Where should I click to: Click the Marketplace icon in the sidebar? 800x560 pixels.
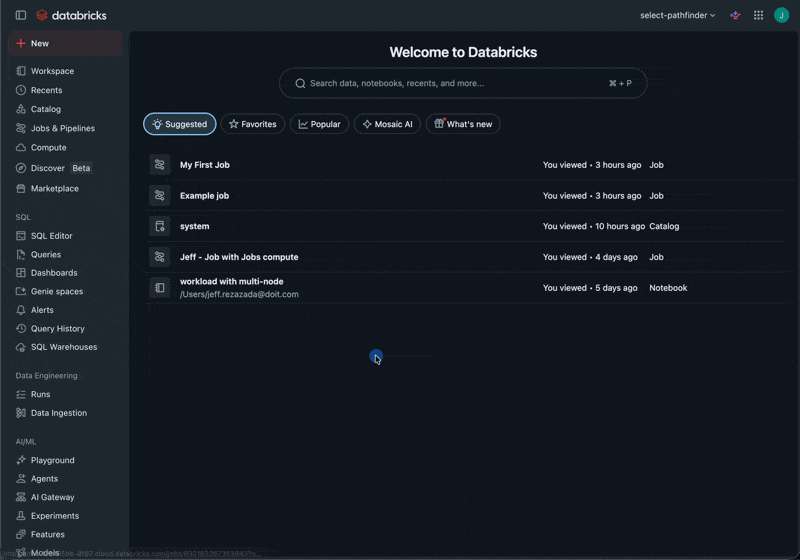tap(21, 189)
